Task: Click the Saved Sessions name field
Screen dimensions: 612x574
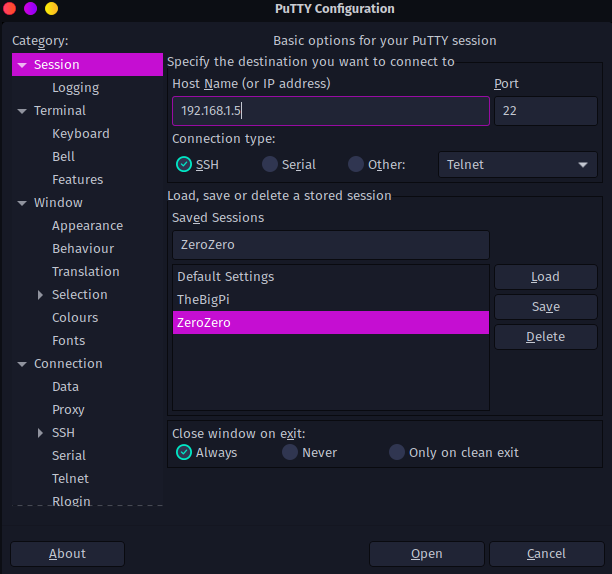Action: point(331,245)
